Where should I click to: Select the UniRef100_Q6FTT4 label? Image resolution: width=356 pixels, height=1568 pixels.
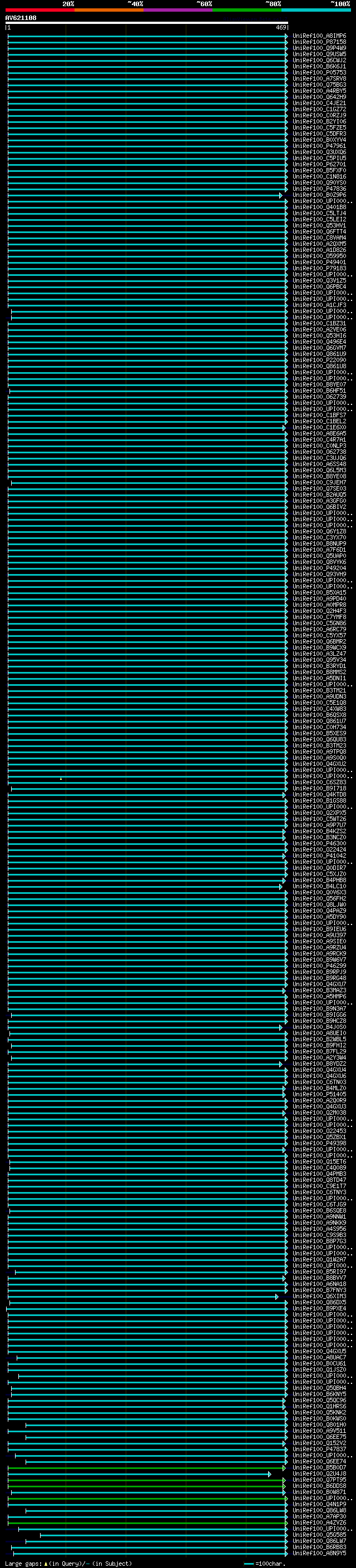click(x=319, y=231)
